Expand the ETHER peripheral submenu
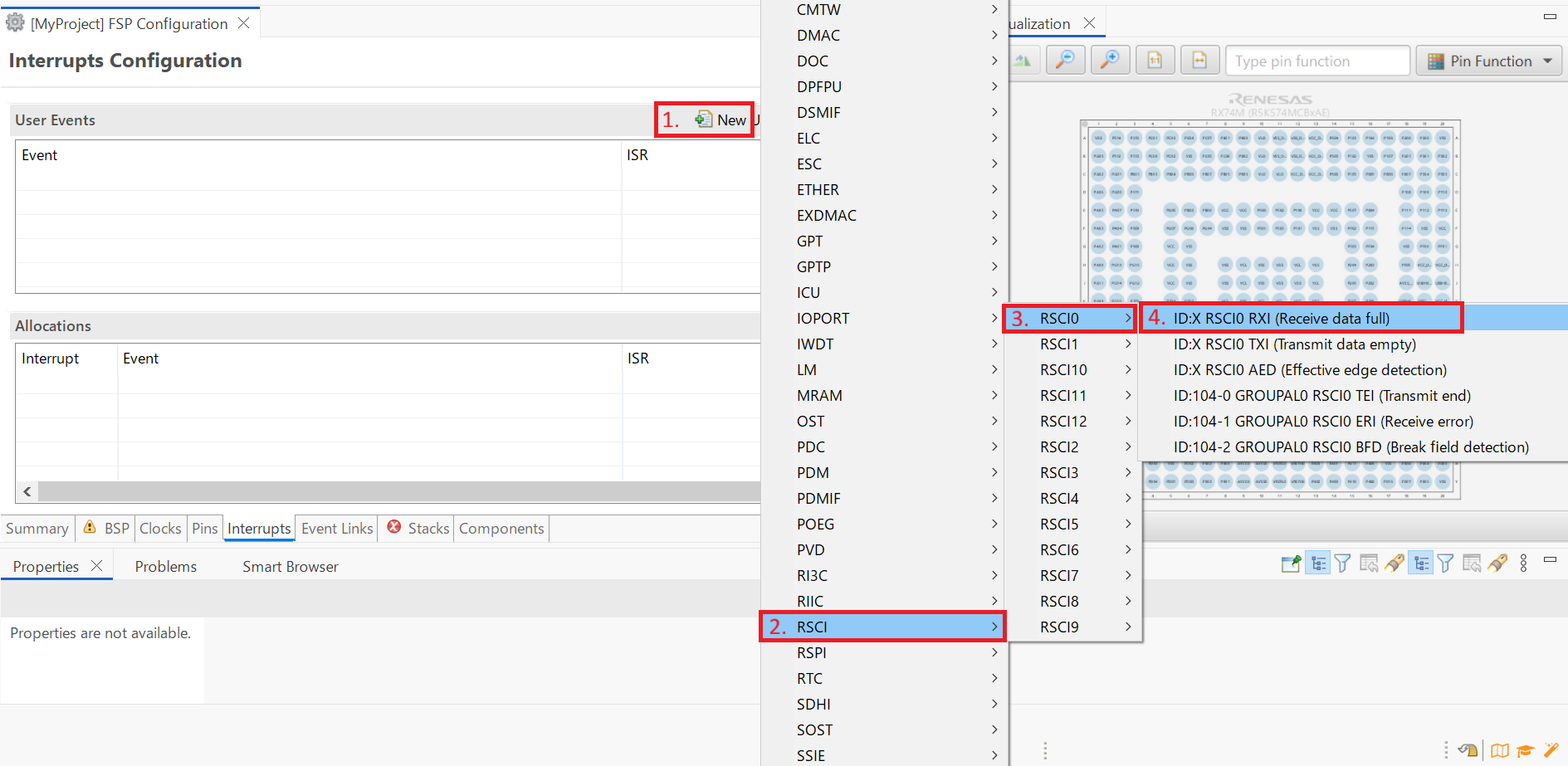The height and width of the screenshot is (766, 1568). pyautogui.click(x=882, y=189)
